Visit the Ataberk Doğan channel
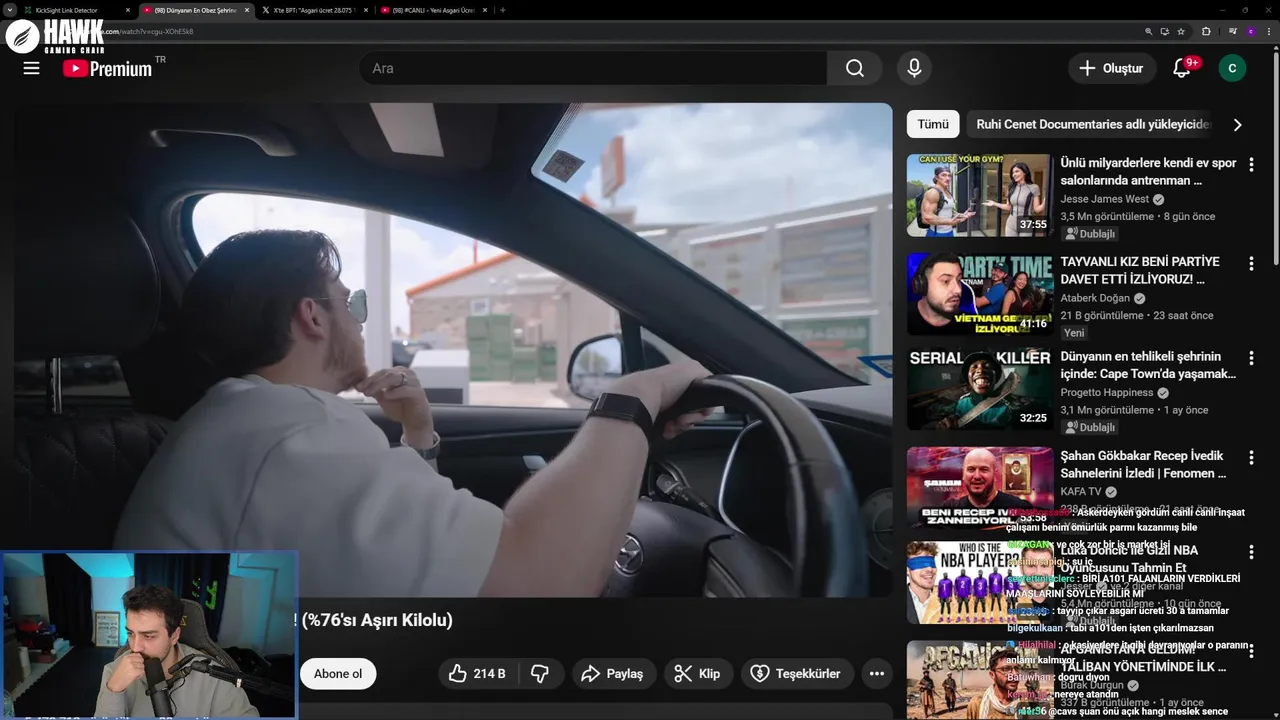Screen dimensions: 1280x720 (1095, 298)
